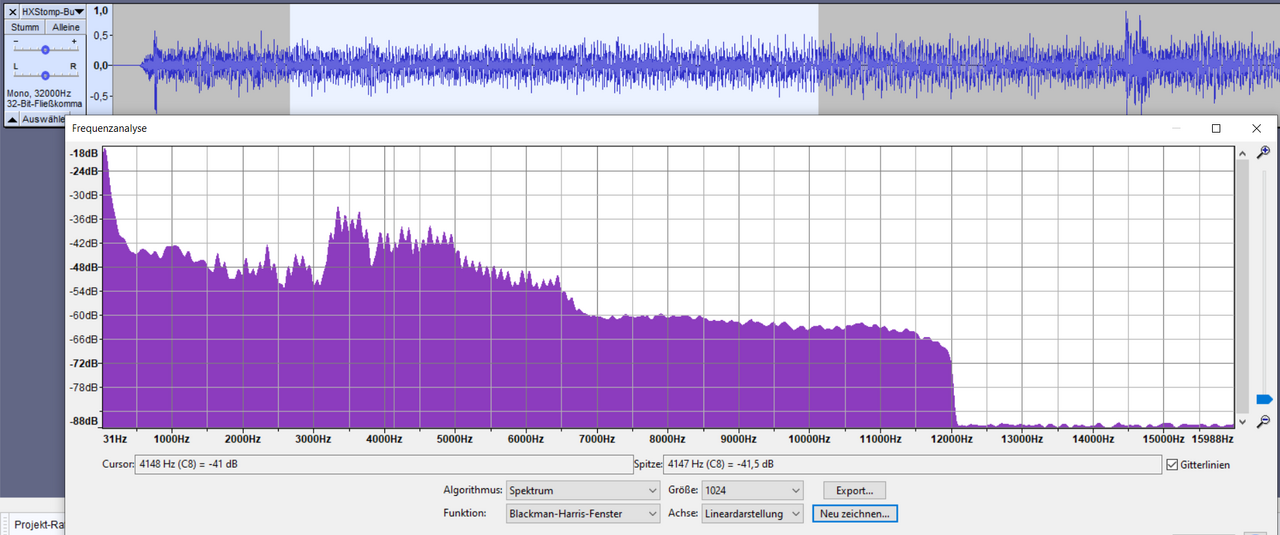Open the HXStomp-Bu track name menu

[x=53, y=11]
